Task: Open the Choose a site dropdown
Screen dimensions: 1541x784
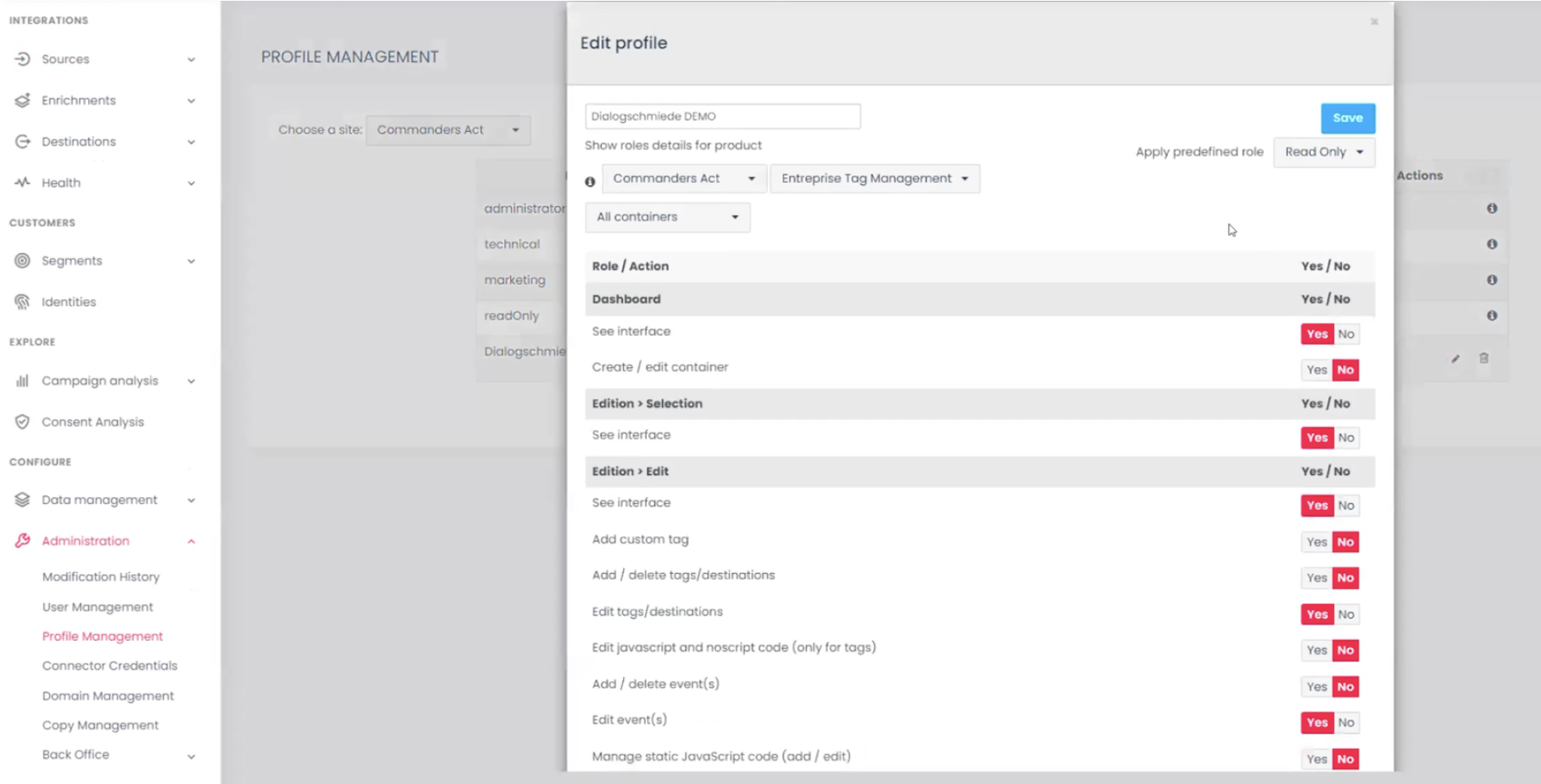Action: (x=448, y=130)
